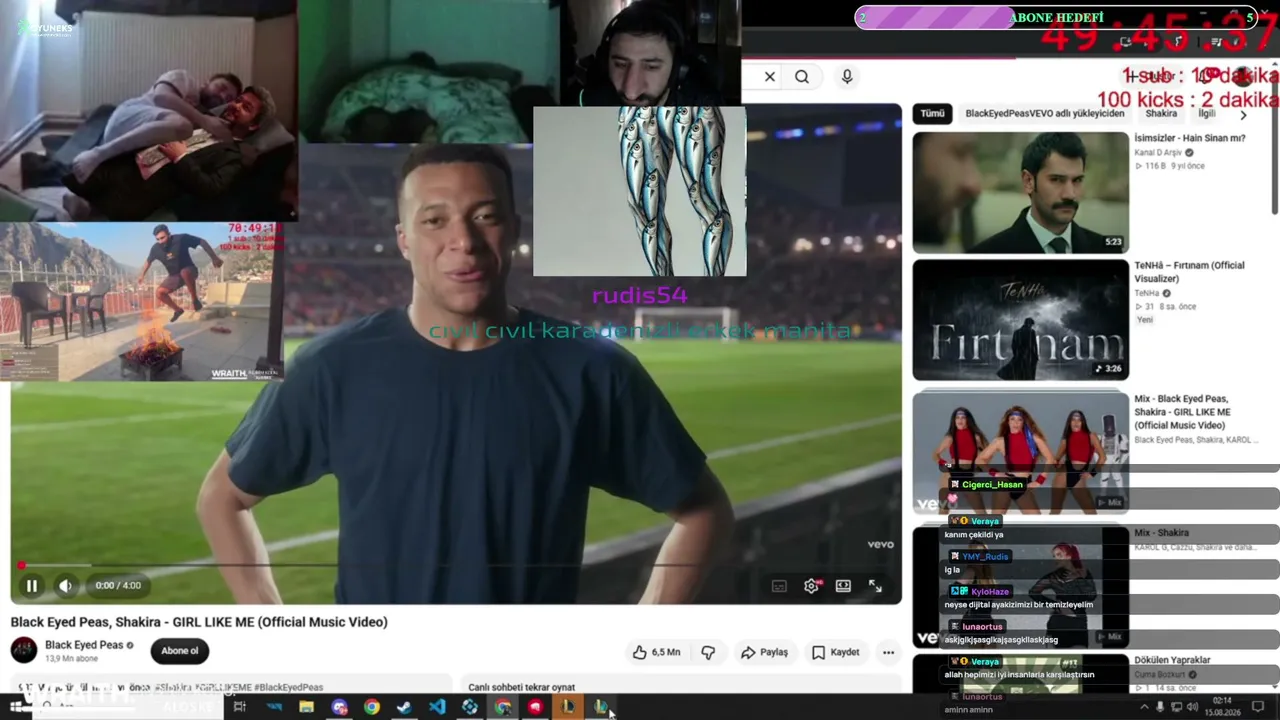The height and width of the screenshot is (720, 1280).
Task: Open File Explorer from the taskbar
Action: (x=306, y=707)
